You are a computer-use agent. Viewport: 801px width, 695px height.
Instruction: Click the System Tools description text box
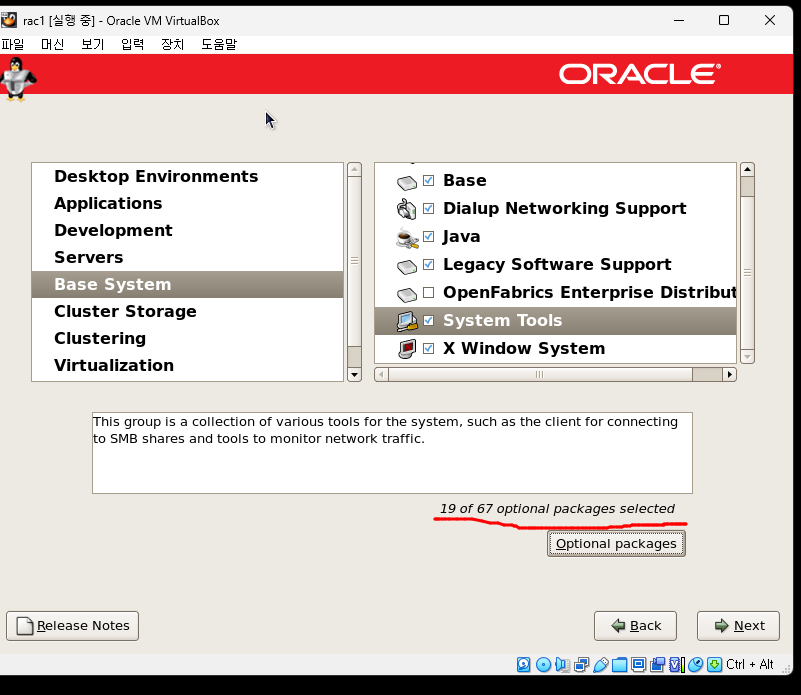pos(392,453)
